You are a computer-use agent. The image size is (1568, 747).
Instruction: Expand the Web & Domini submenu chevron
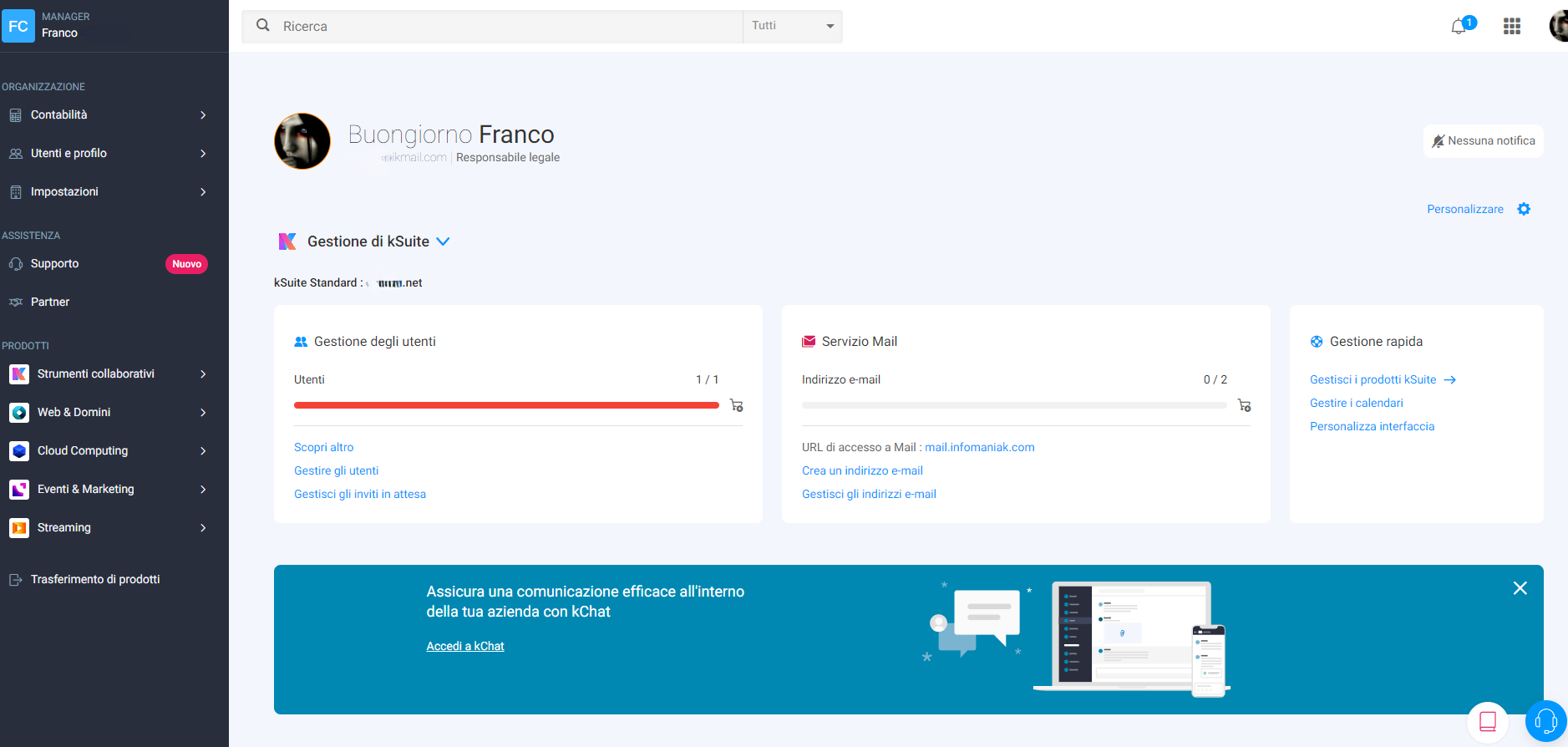pyautogui.click(x=203, y=413)
